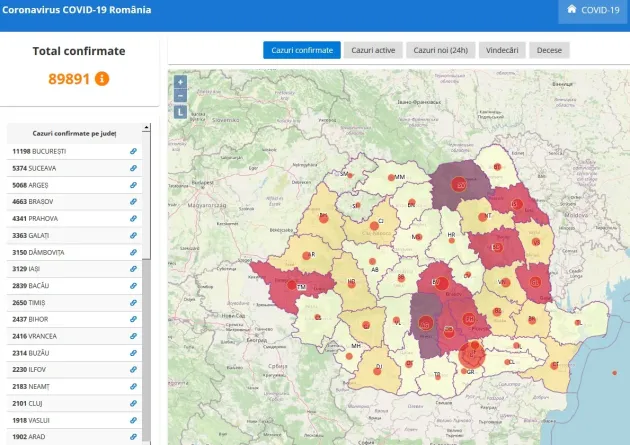The image size is (630, 445).
Task: Click the L layer button on map
Action: [180, 112]
